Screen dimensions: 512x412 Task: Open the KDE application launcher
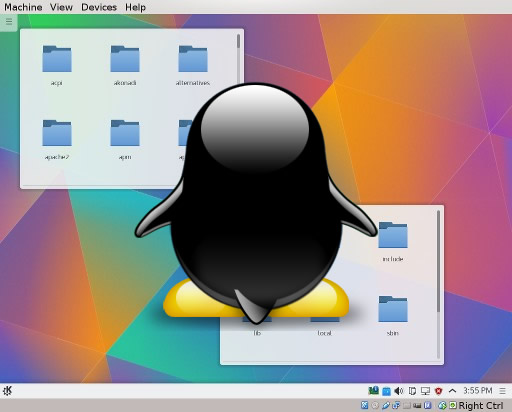(x=7, y=390)
